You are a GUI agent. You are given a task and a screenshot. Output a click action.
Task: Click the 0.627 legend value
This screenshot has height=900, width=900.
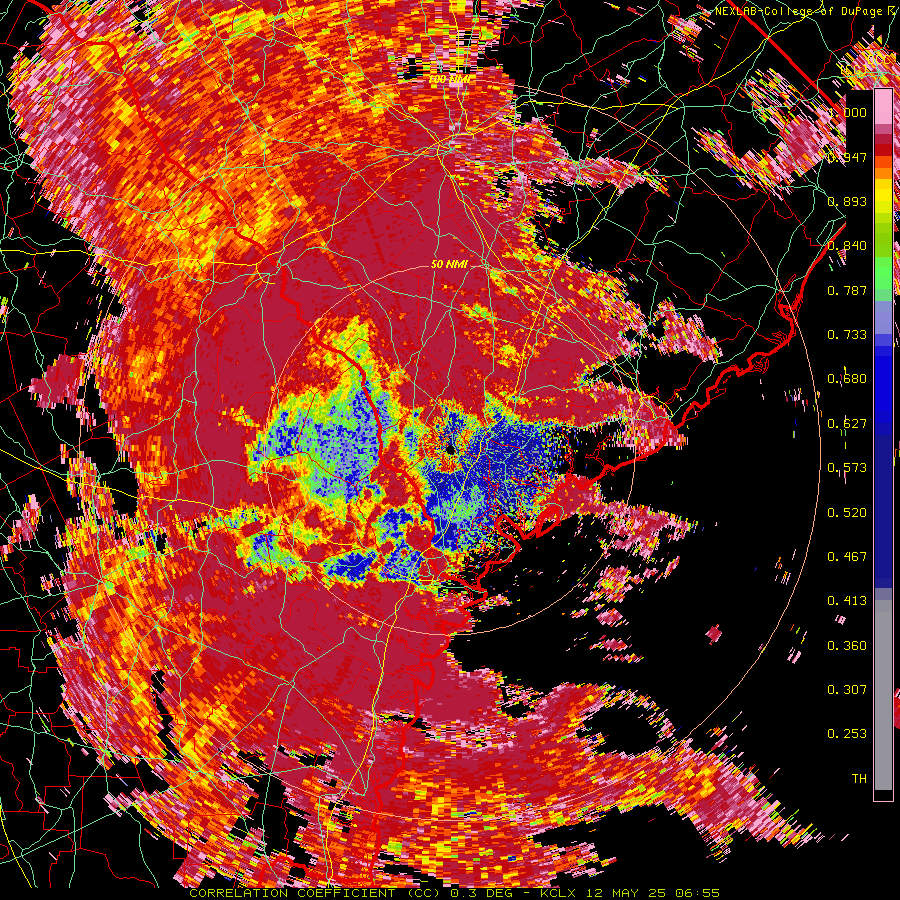(847, 424)
